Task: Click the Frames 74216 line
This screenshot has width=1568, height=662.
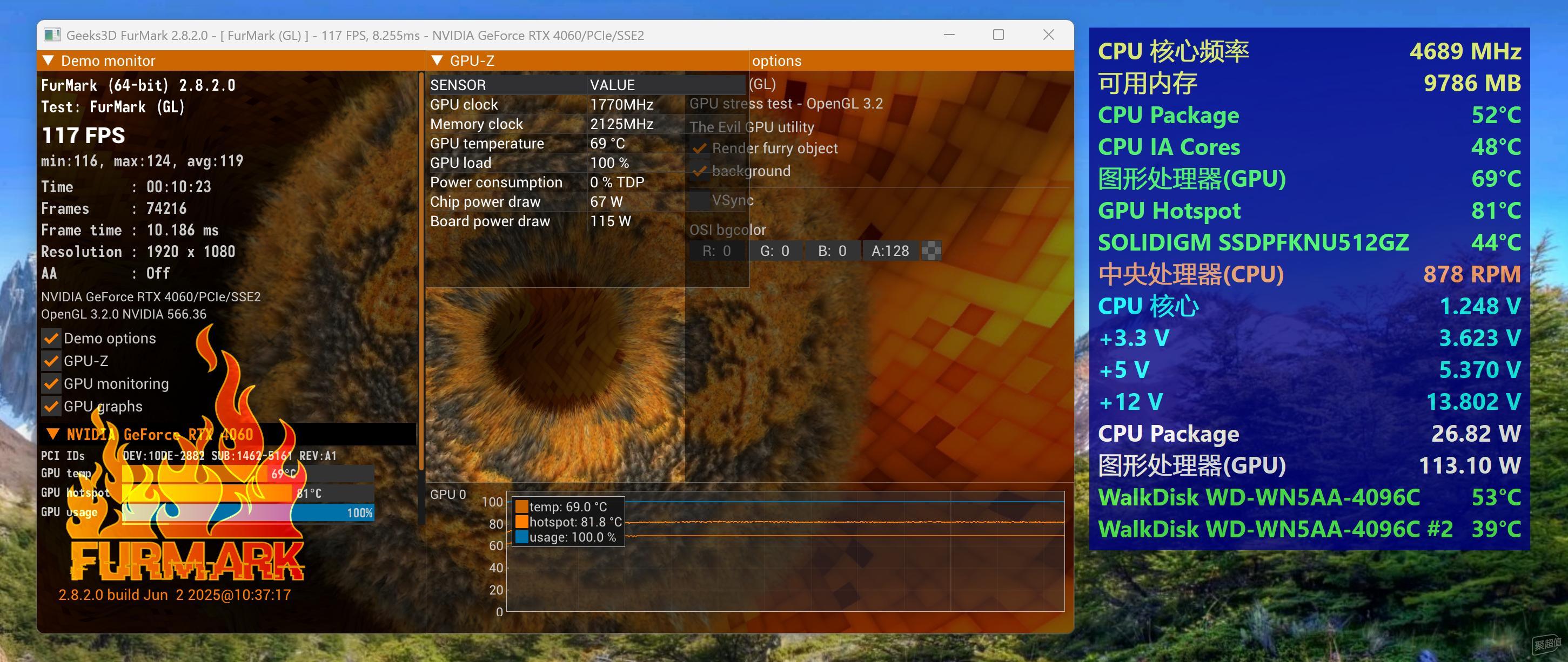Action: (x=114, y=209)
